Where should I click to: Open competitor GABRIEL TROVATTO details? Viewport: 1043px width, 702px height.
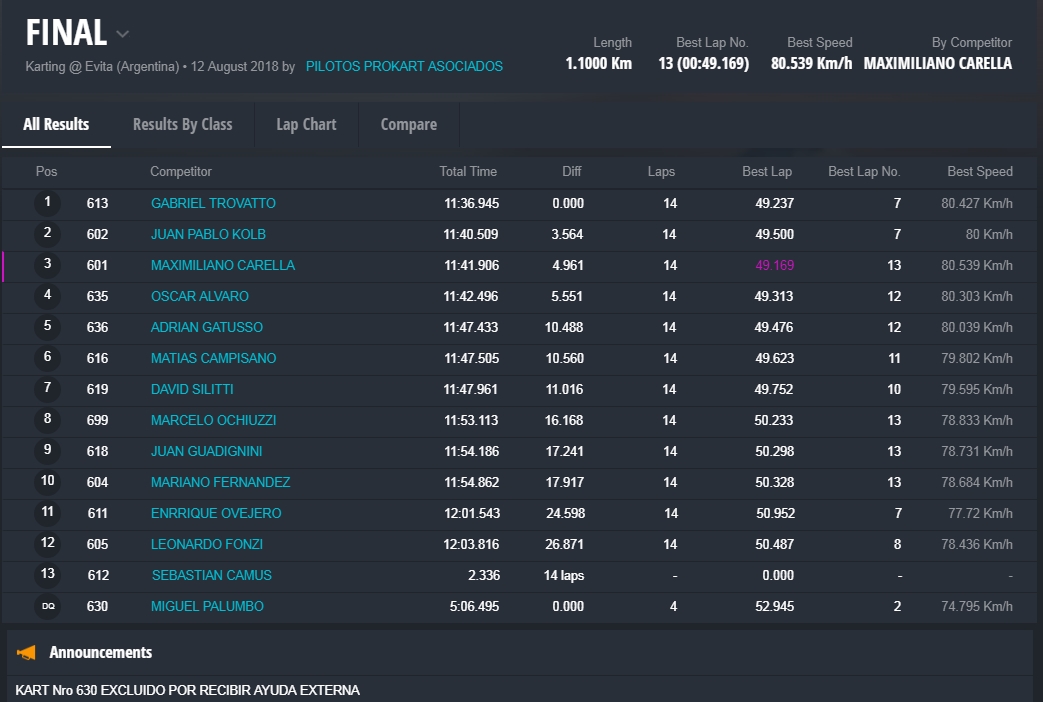[213, 203]
